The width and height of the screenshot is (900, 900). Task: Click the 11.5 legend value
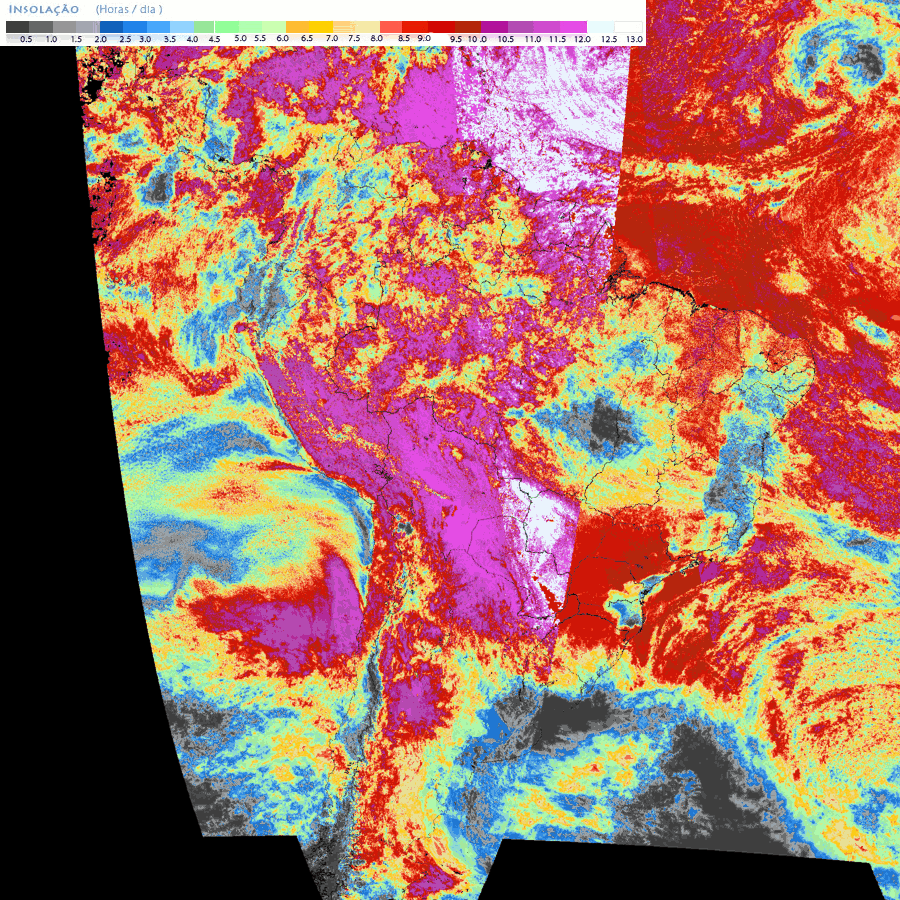(x=557, y=39)
